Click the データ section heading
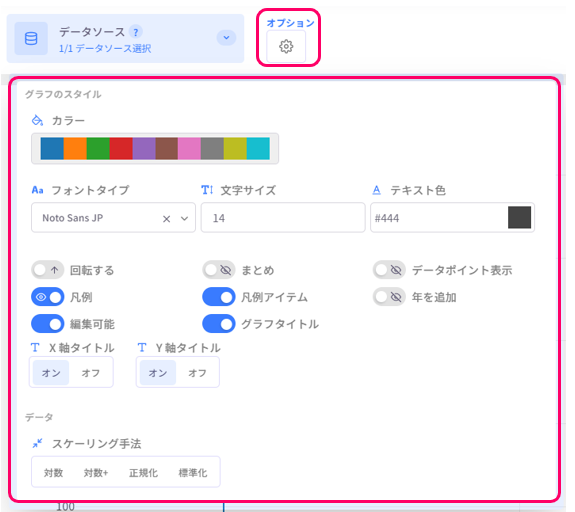Image resolution: width=575 pixels, height=512 pixels. pyautogui.click(x=39, y=417)
